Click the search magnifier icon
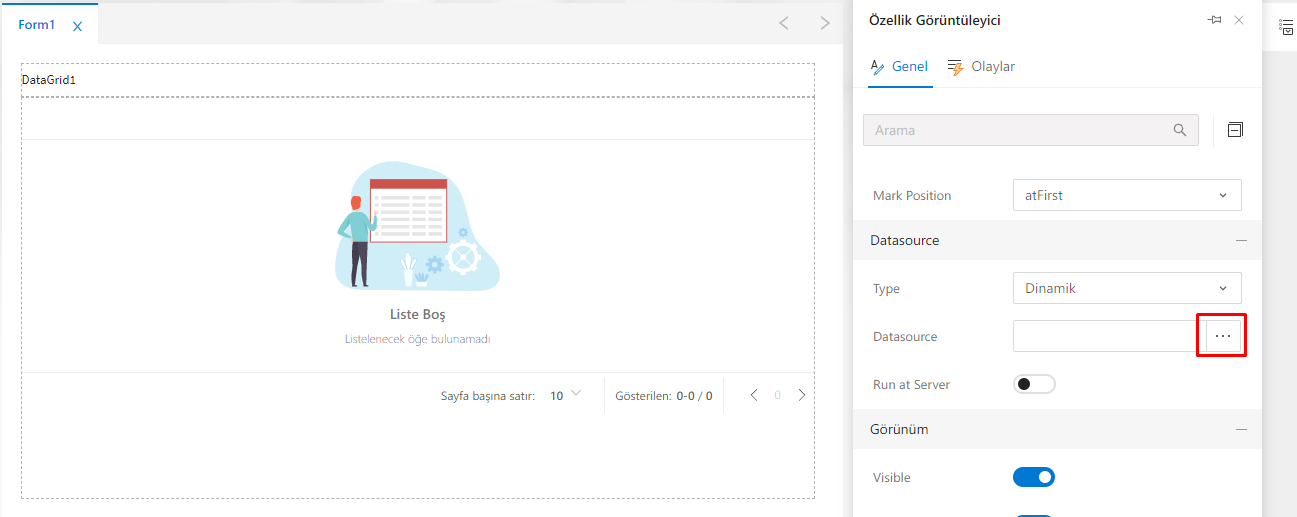Image resolution: width=1297 pixels, height=517 pixels. click(x=1180, y=130)
